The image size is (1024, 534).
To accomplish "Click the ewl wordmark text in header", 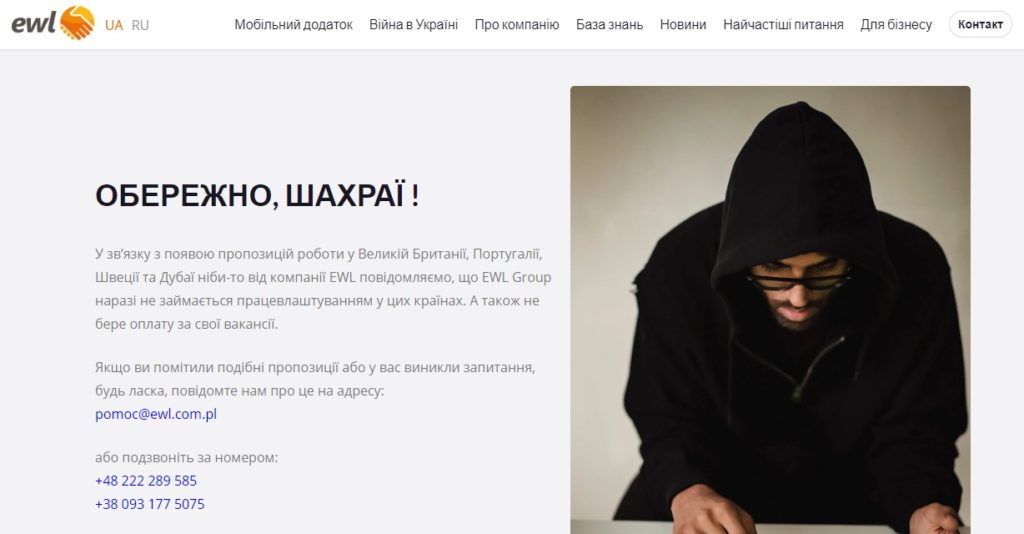I will (x=34, y=24).
